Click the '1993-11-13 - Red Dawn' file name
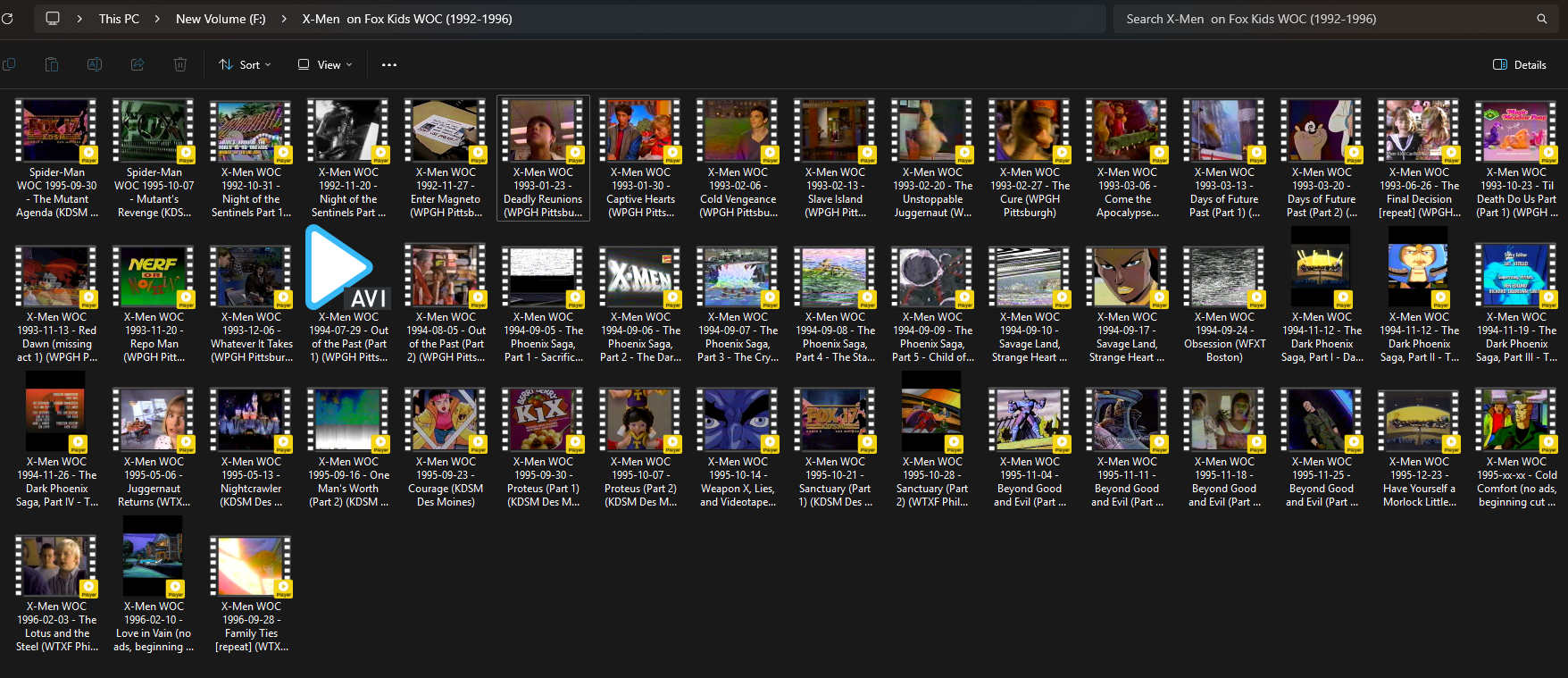This screenshot has width=1568, height=678. pos(56,338)
